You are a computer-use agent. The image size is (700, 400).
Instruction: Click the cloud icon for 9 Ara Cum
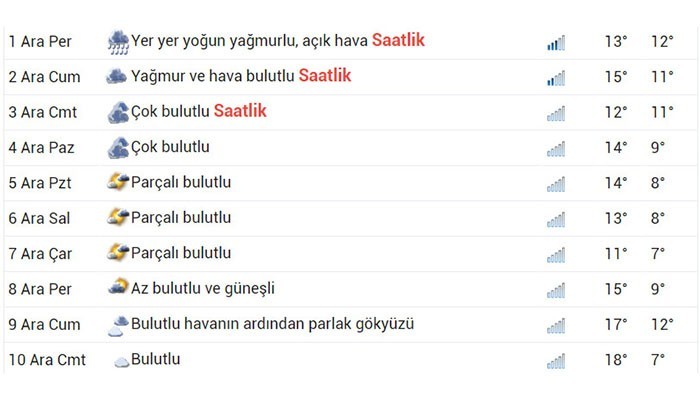[118, 326]
